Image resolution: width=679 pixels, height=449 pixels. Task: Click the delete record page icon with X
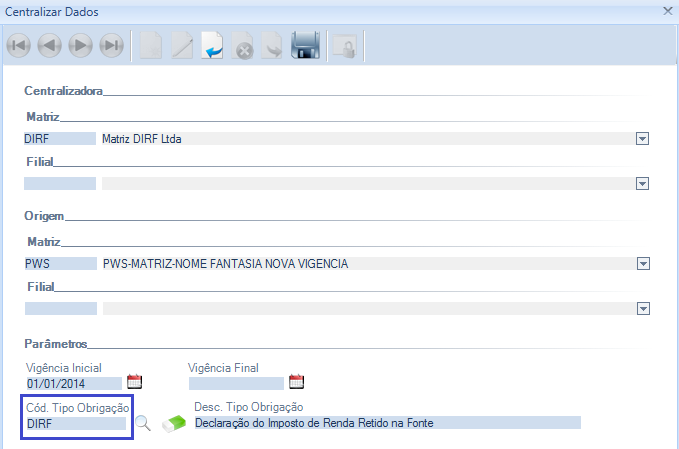(x=242, y=45)
